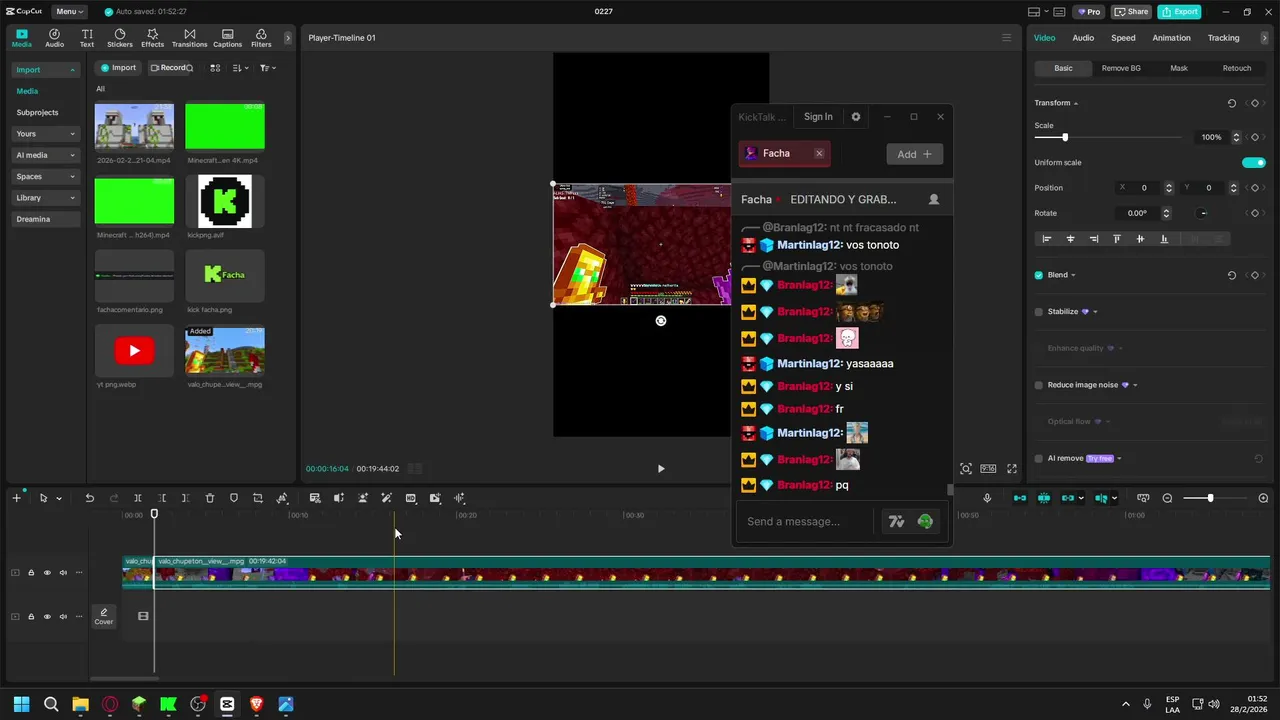Screen dimensions: 1280x720
Task: Toggle fullscreen preview icon
Action: pos(1012,468)
